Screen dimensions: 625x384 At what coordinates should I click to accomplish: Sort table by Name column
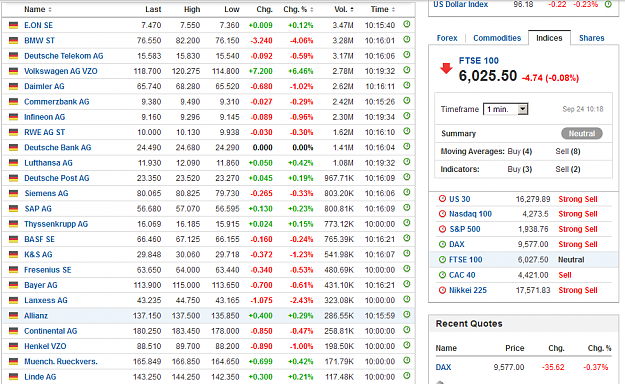37,9
